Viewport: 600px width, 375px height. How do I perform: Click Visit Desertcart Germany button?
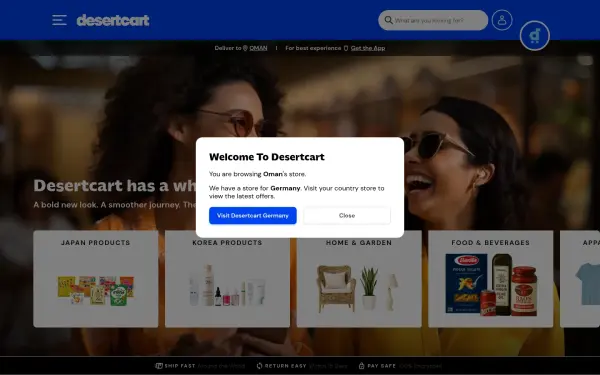pyautogui.click(x=253, y=215)
